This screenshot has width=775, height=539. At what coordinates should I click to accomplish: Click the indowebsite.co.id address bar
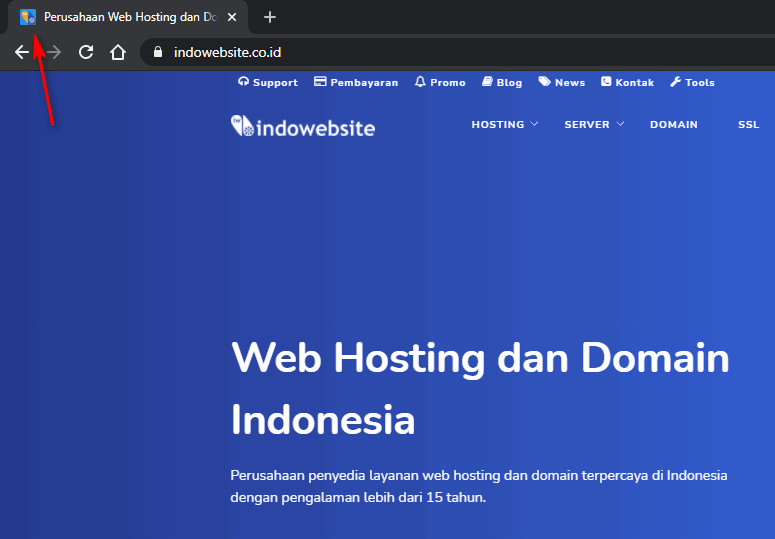pyautogui.click(x=455, y=52)
